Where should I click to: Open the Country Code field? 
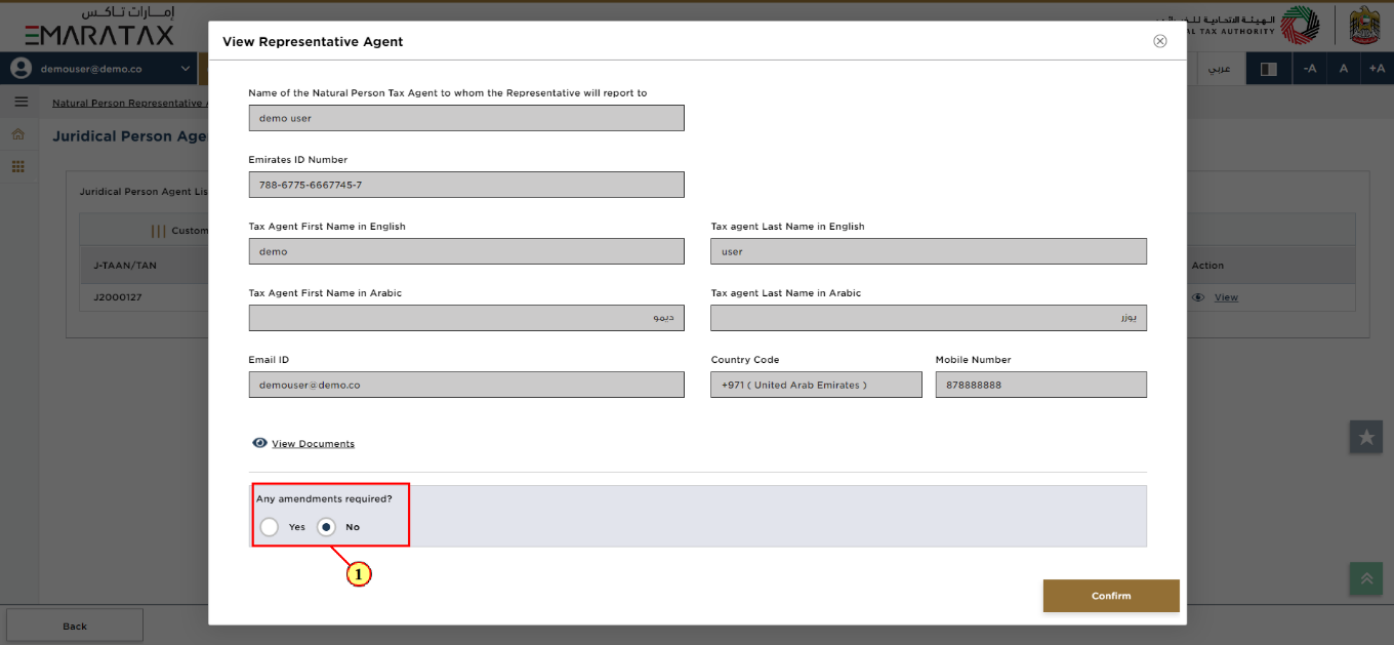coord(816,385)
